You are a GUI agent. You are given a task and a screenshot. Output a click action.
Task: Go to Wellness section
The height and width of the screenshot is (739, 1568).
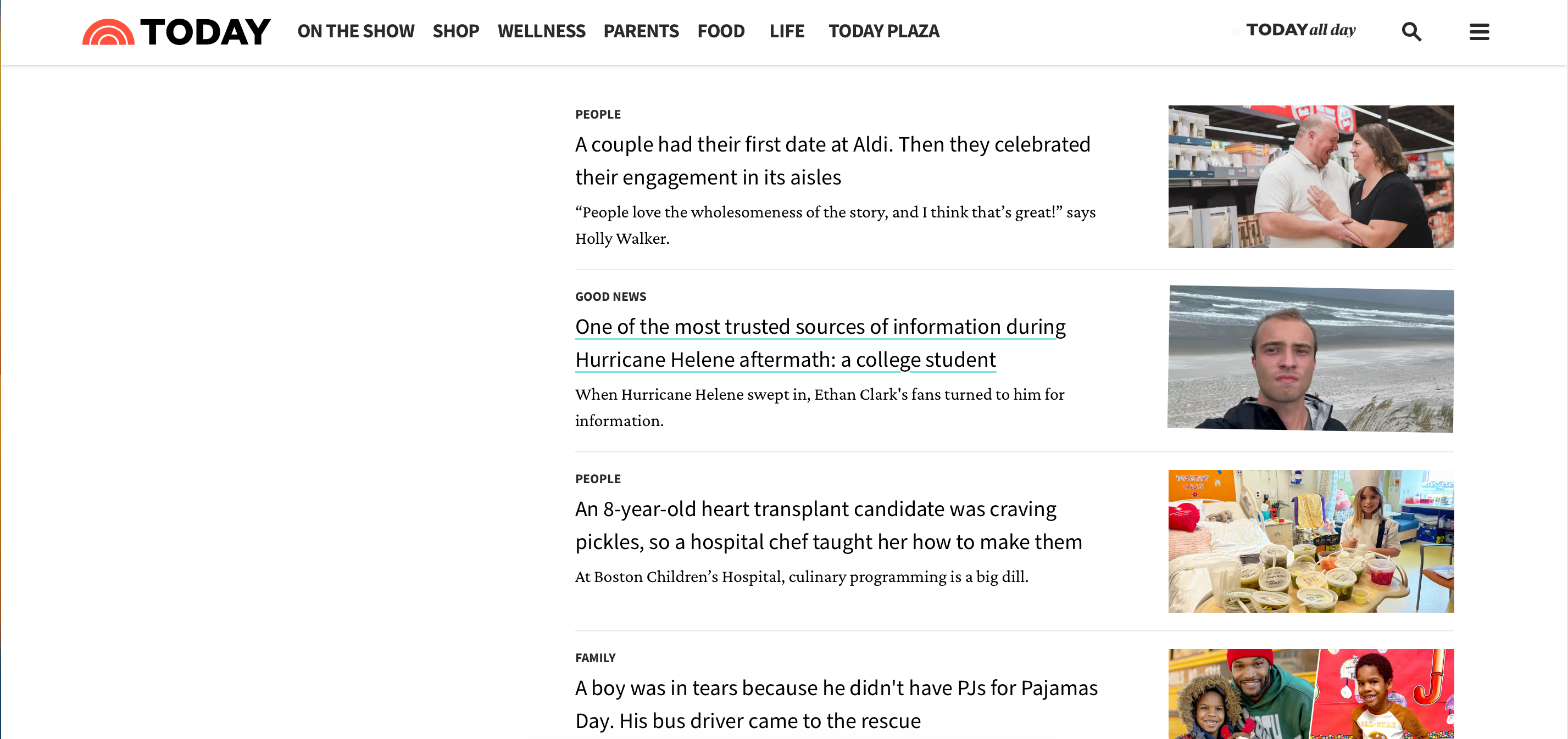point(541,32)
